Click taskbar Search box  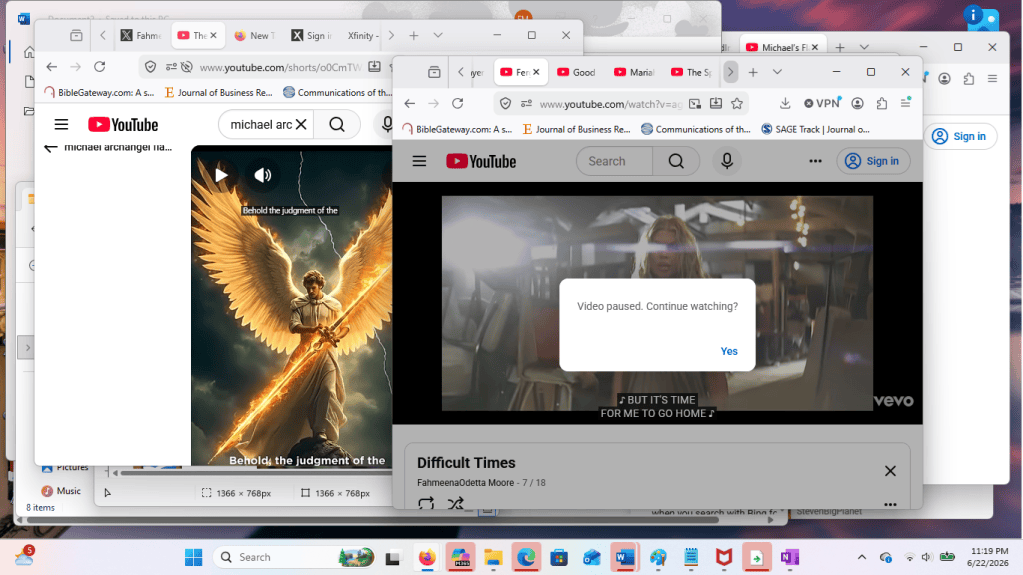pyautogui.click(x=294, y=557)
